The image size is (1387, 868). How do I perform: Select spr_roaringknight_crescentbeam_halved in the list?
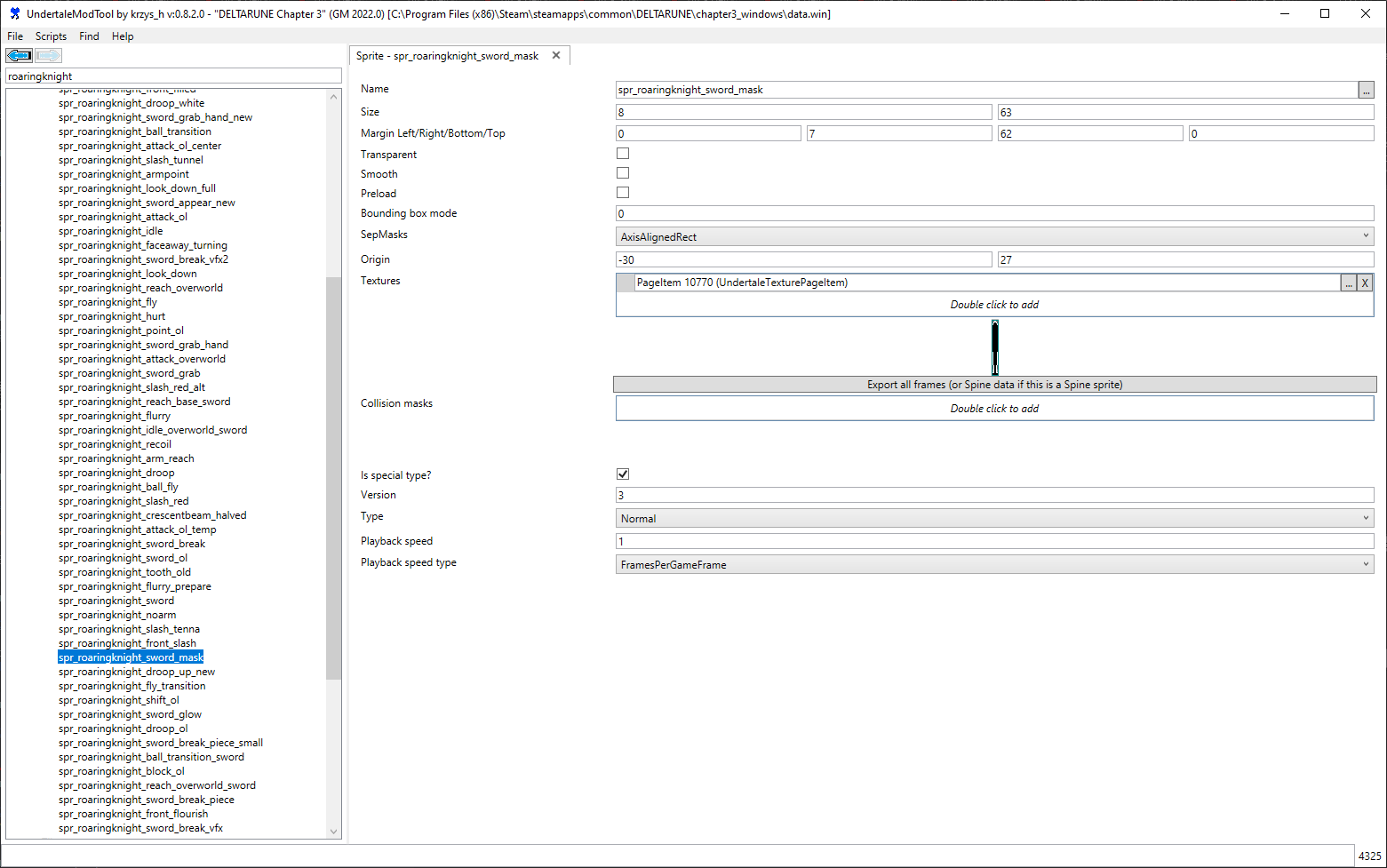pyautogui.click(x=153, y=515)
